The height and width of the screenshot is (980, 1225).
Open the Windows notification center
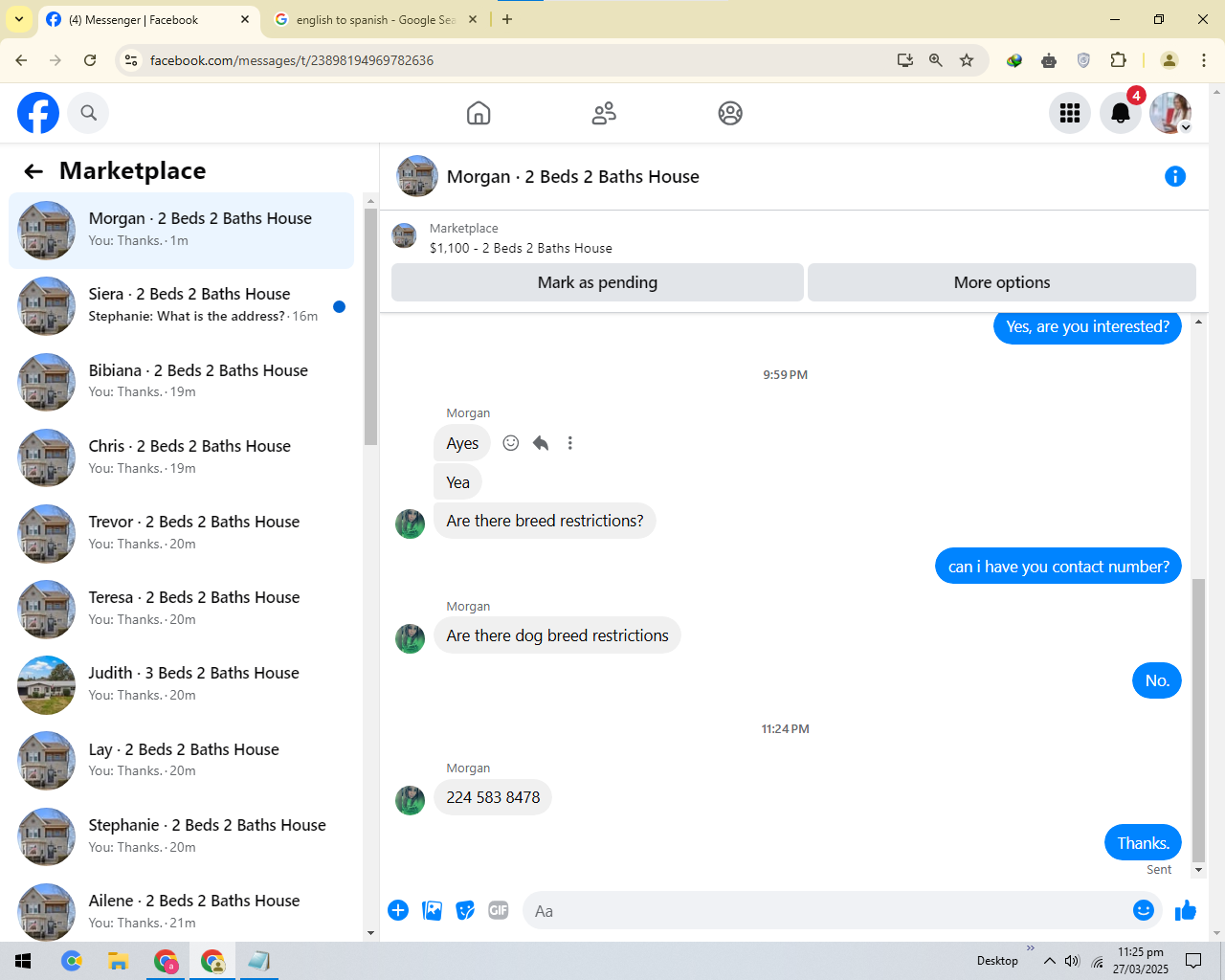[x=1193, y=961]
